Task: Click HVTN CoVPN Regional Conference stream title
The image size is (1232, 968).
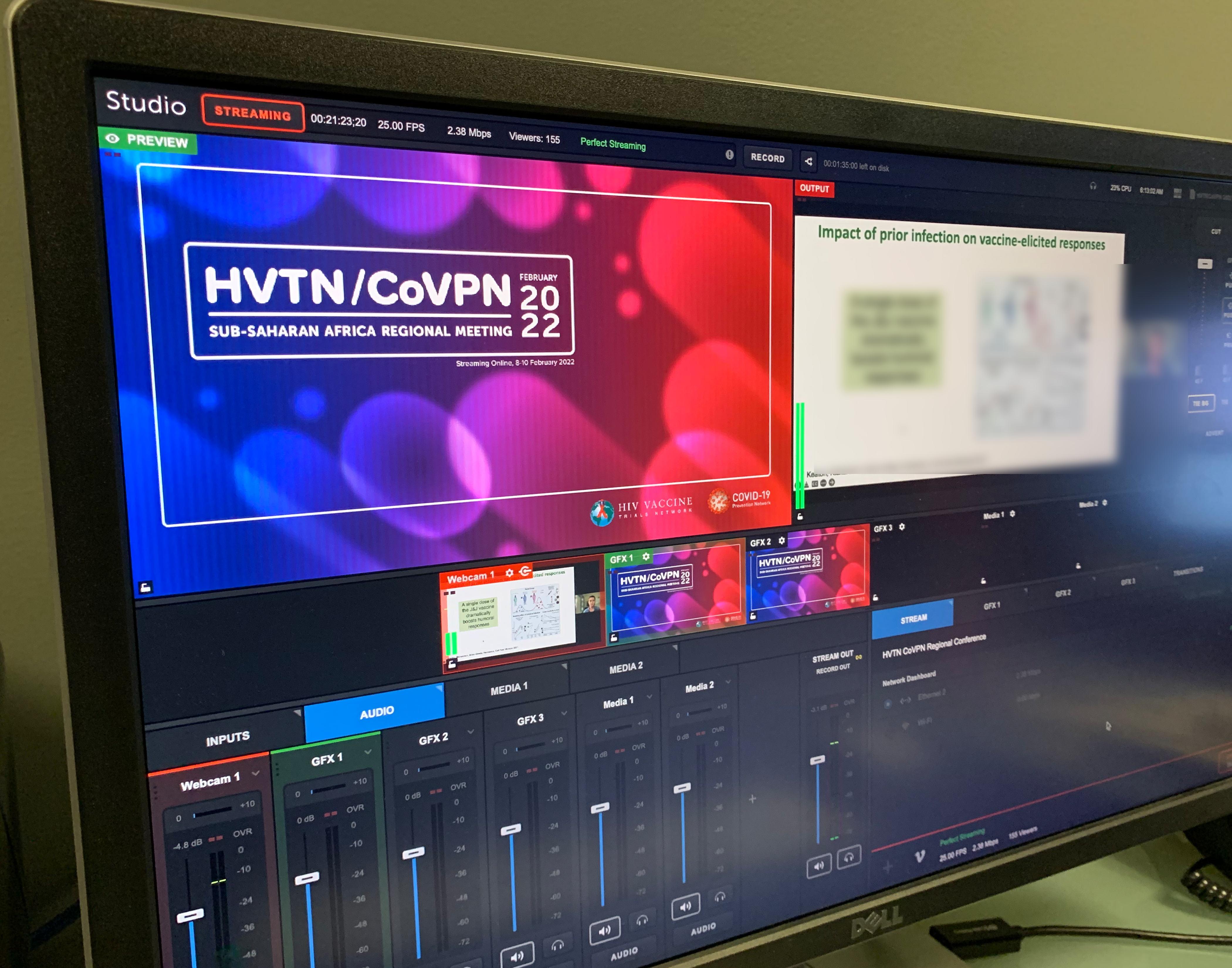Action: 934,646
